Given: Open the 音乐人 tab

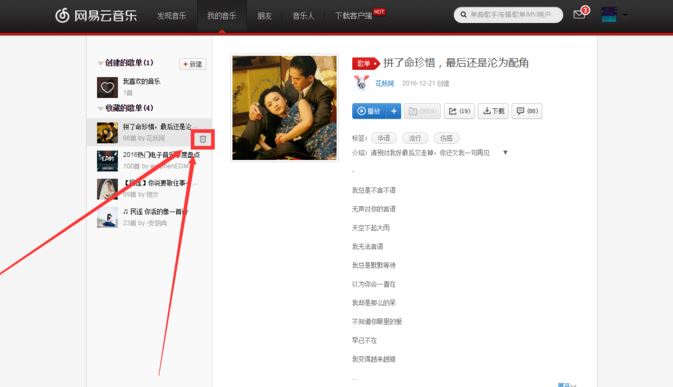Looking at the screenshot, I should click(x=303, y=16).
